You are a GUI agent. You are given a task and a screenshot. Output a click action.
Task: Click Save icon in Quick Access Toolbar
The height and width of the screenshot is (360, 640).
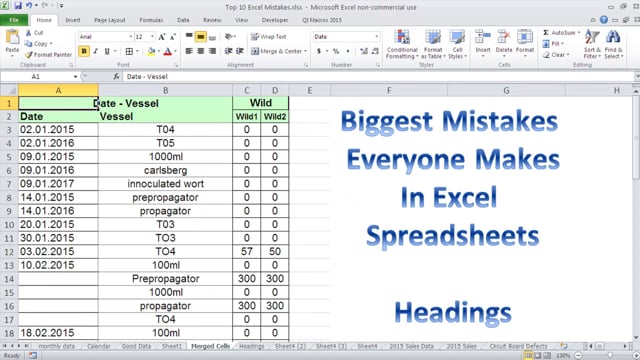18,6
